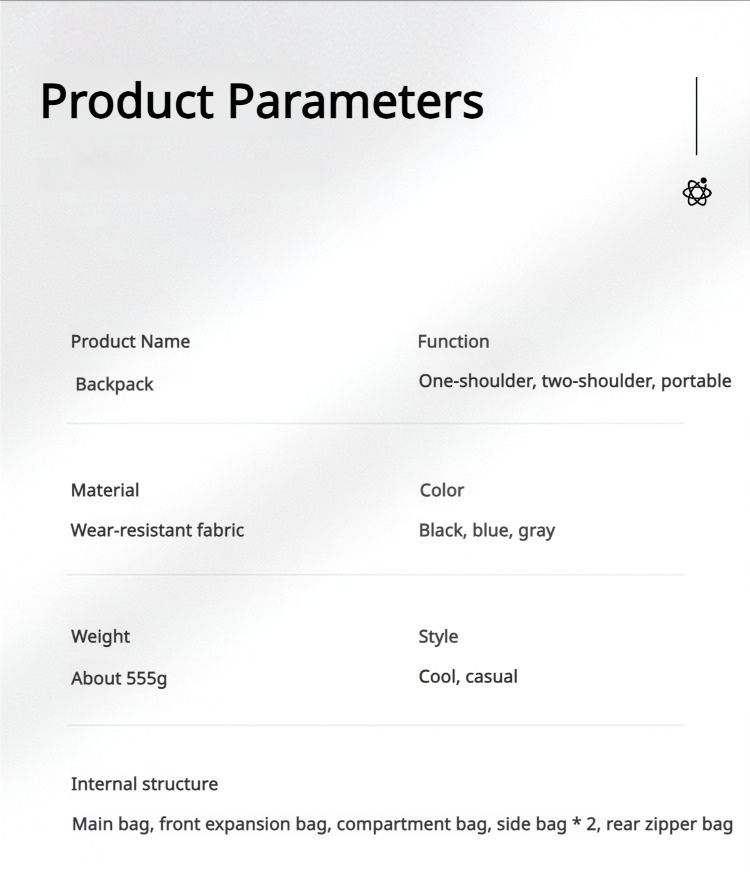The image size is (750, 875).
Task: Select the Style label
Action: pyautogui.click(x=438, y=637)
